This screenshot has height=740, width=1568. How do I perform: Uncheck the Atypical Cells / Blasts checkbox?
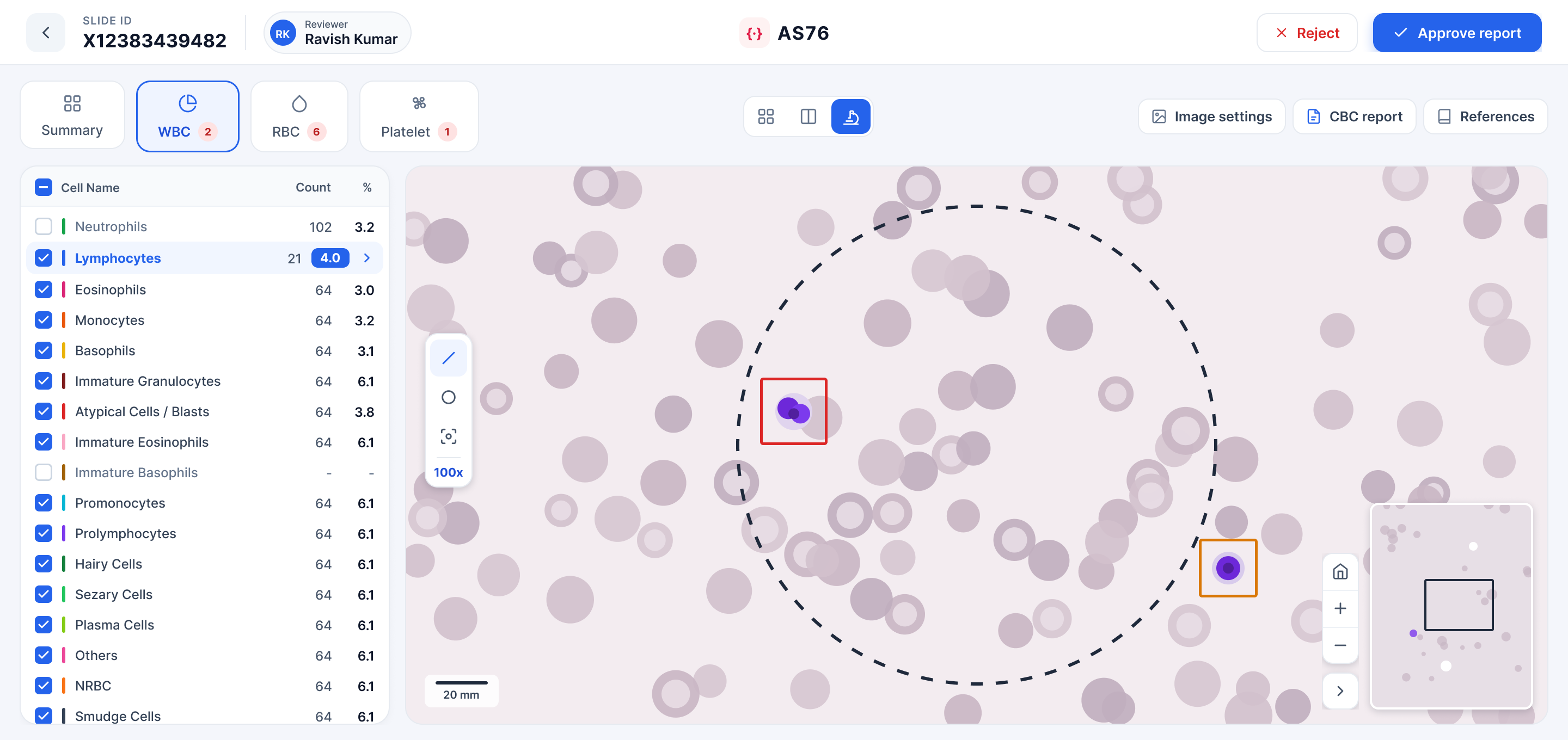click(43, 411)
